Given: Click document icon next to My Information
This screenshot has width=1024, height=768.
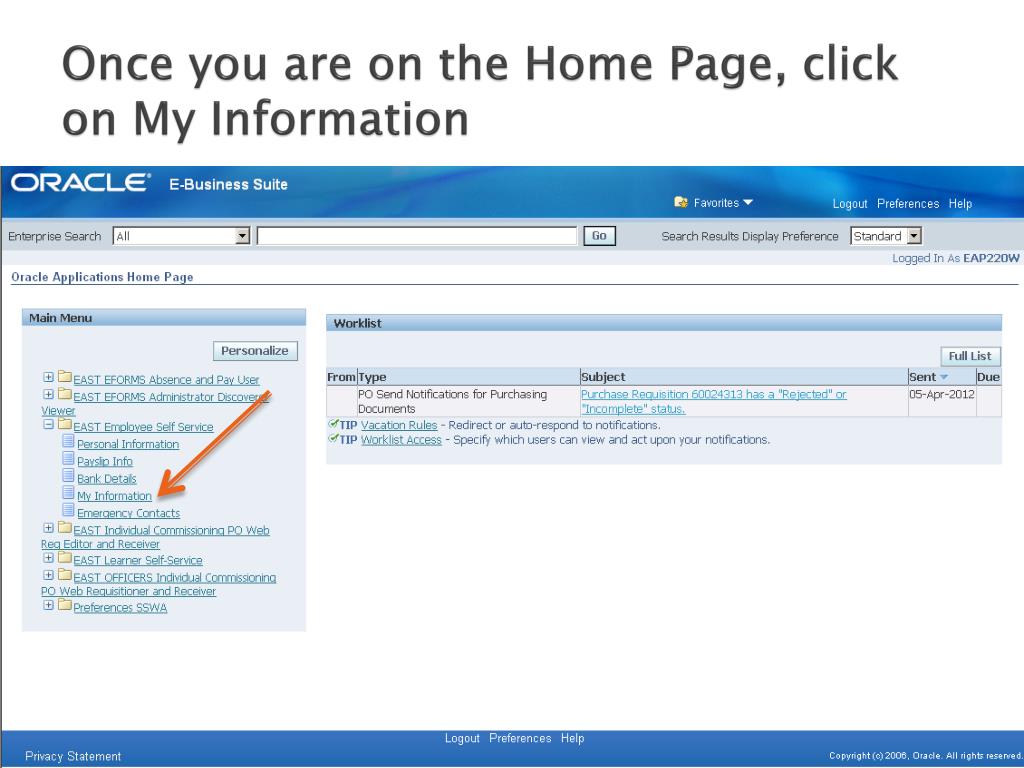Looking at the screenshot, I should tap(68, 493).
